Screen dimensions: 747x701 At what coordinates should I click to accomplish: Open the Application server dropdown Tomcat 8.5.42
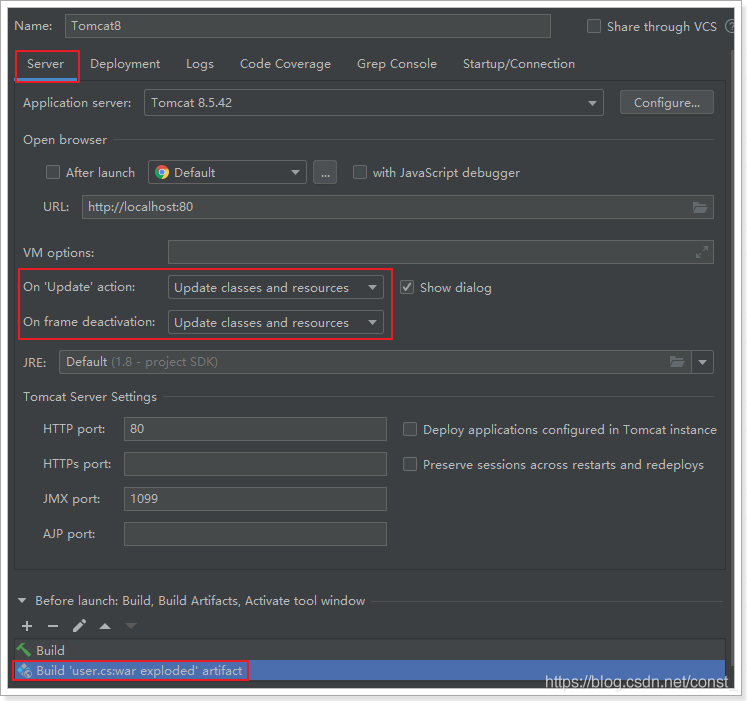[374, 102]
